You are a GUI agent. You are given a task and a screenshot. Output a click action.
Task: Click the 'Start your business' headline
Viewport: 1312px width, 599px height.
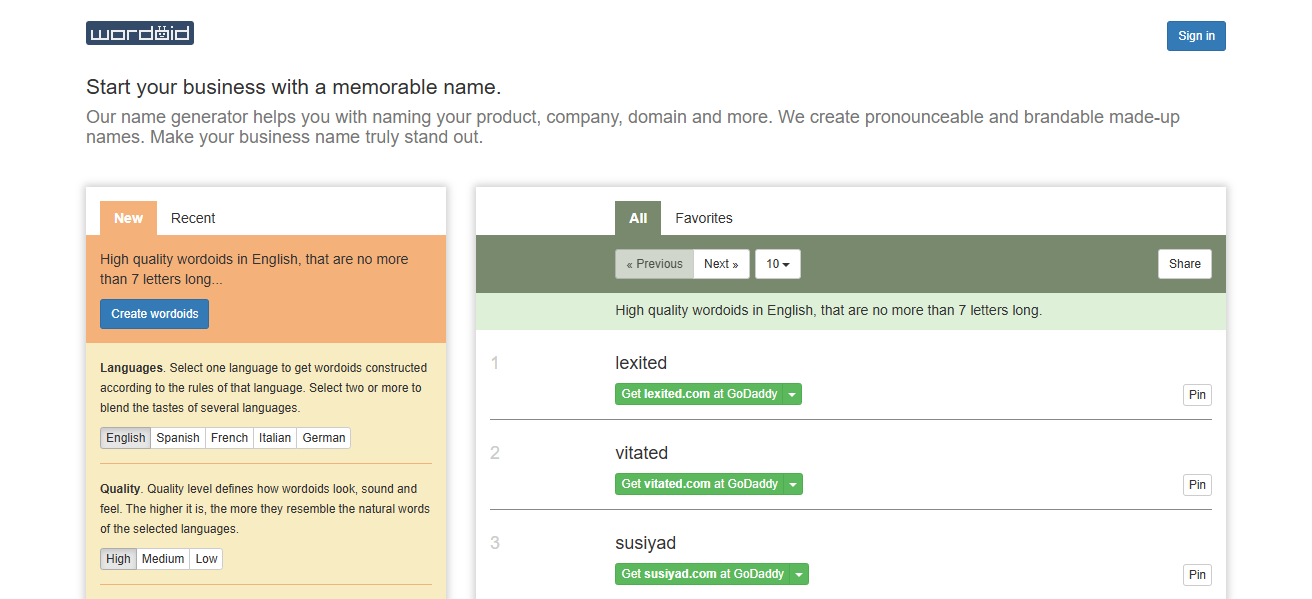tap(293, 87)
